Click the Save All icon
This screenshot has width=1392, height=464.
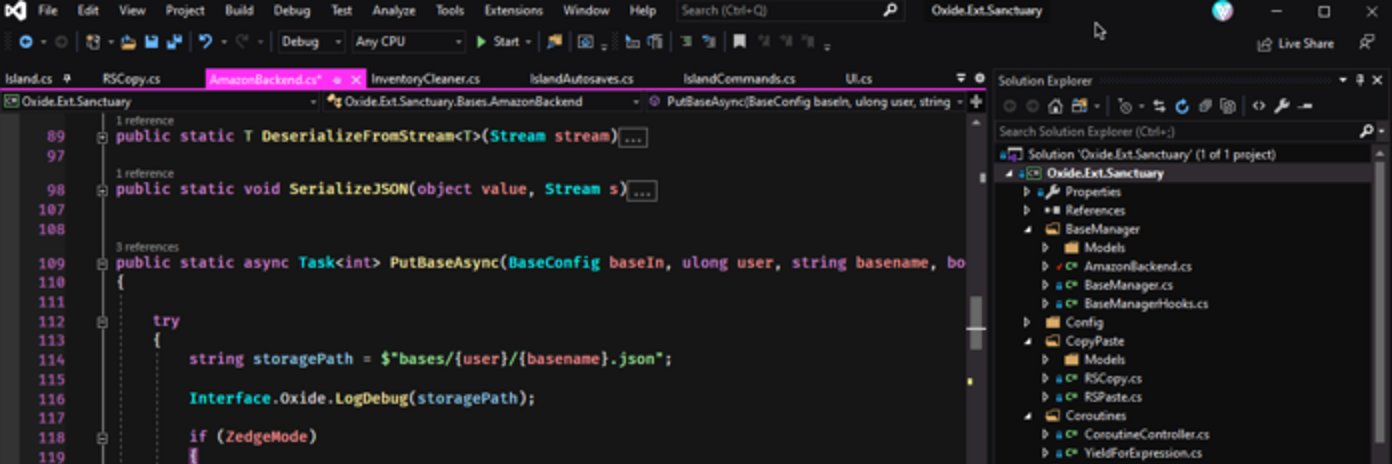(174, 42)
